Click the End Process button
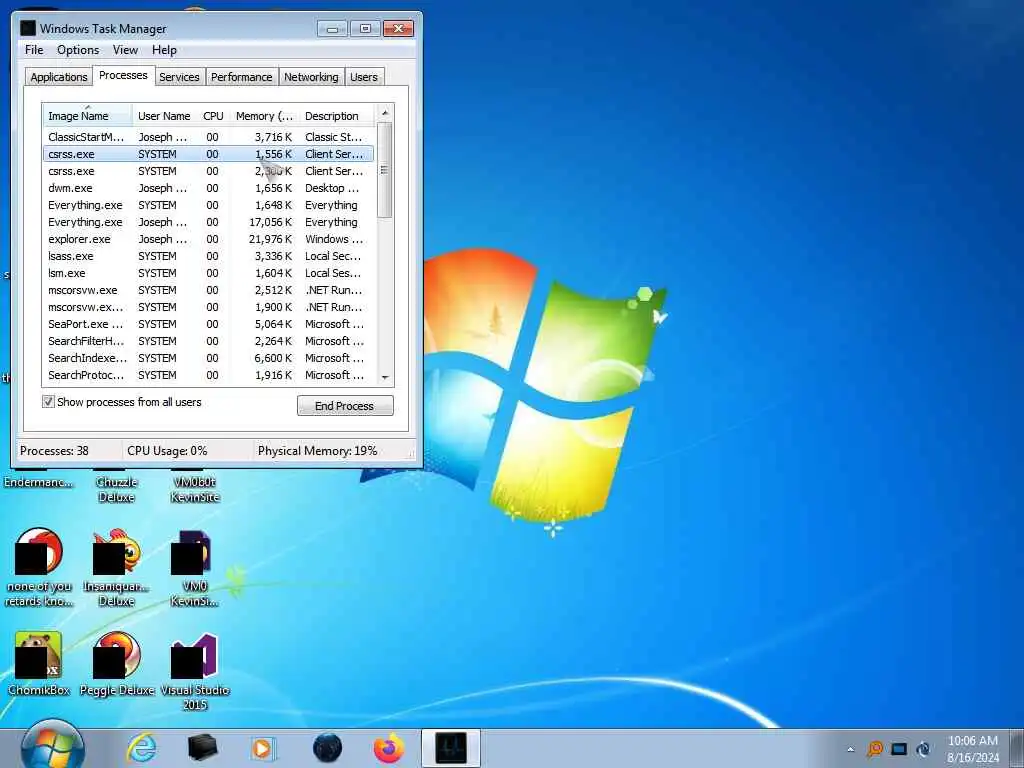The image size is (1024, 768). pos(345,406)
